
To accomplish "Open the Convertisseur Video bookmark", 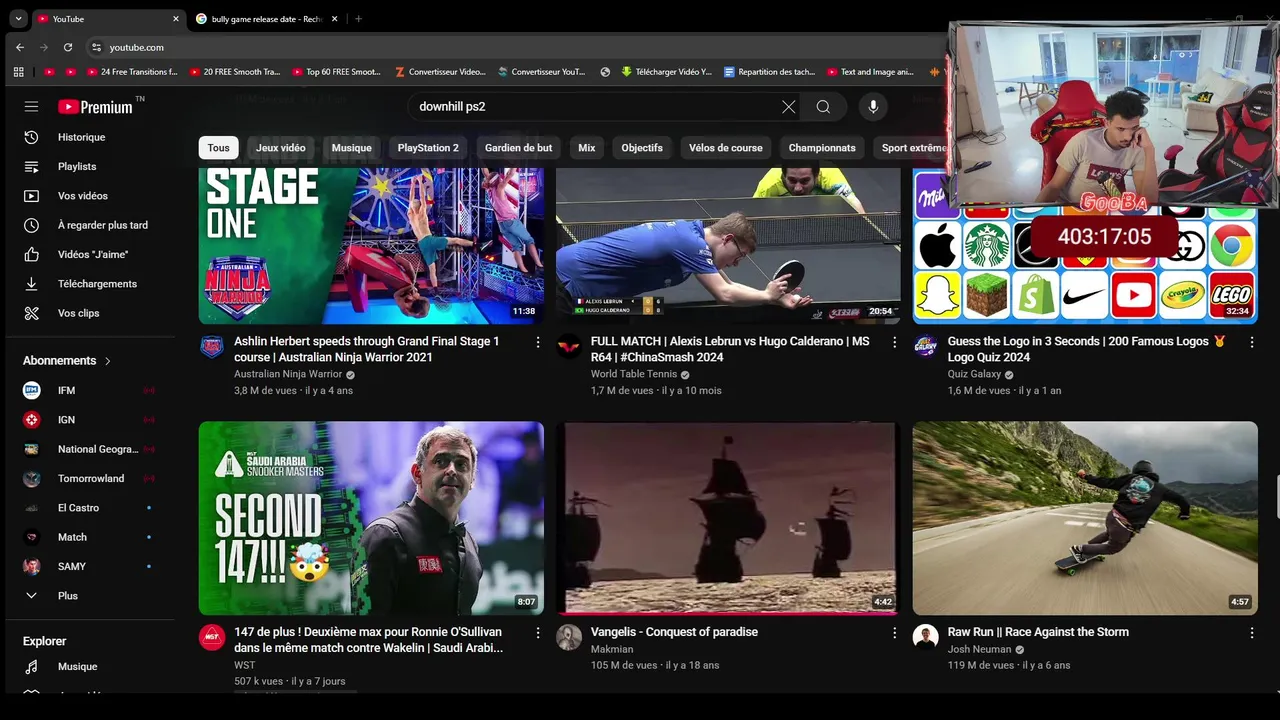I will coord(440,72).
